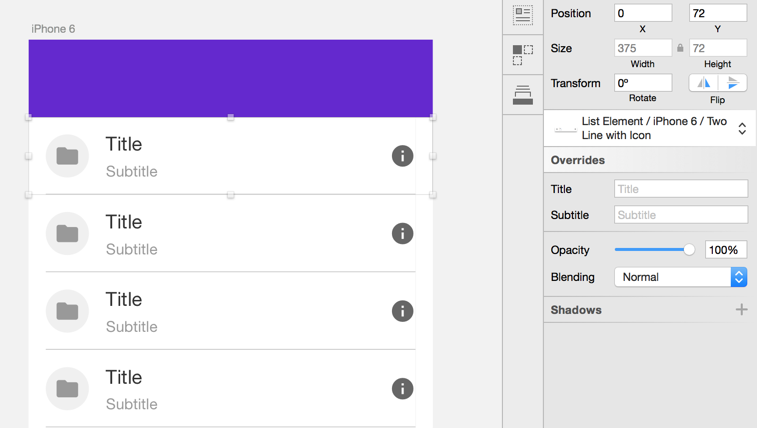Open the List Element symbol dropdown
757x428 pixels.
742,129
